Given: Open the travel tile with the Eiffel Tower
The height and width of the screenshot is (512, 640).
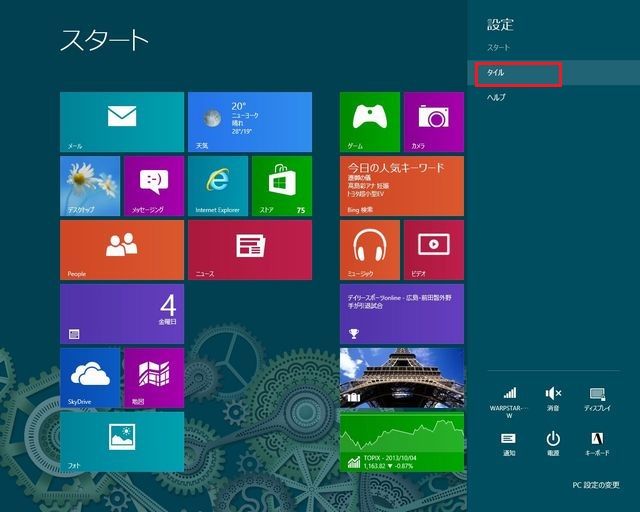Looking at the screenshot, I should pos(402,378).
